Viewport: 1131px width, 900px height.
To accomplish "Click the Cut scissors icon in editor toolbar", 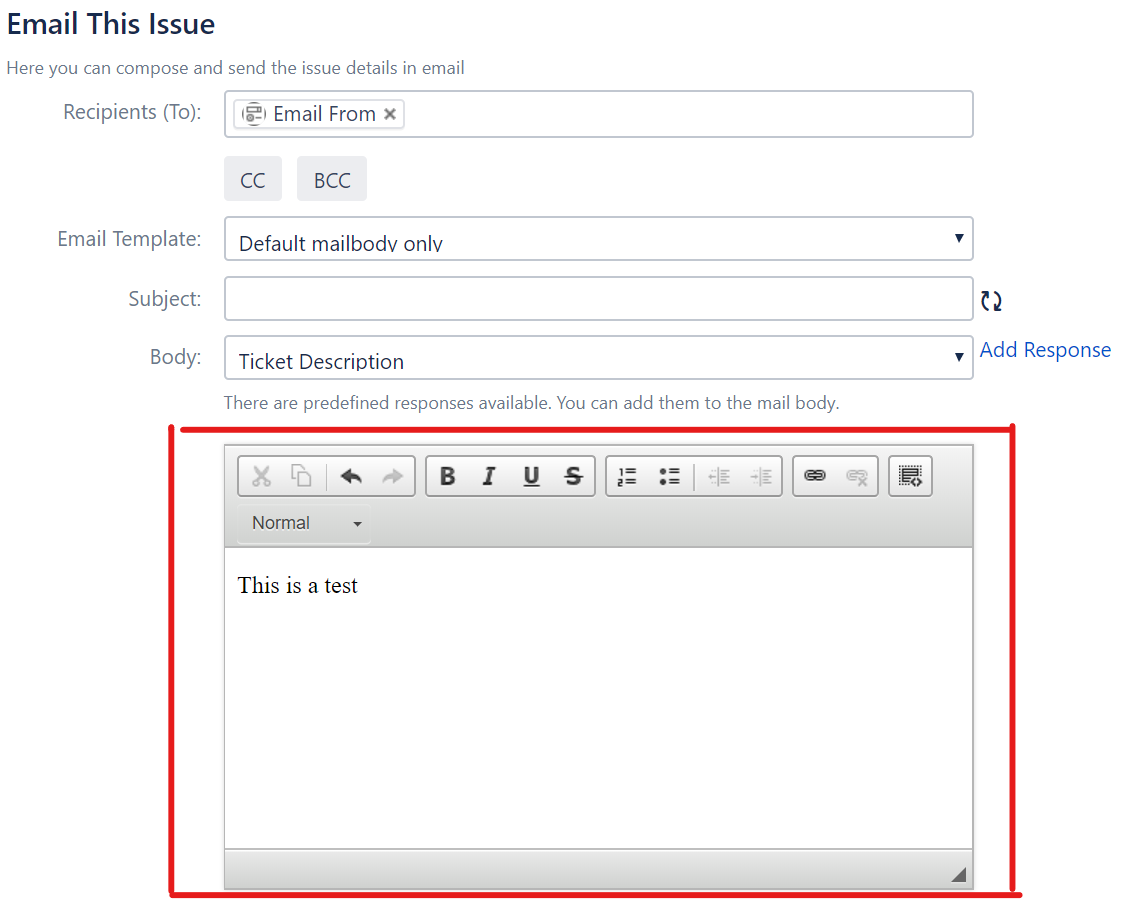I will pyautogui.click(x=261, y=476).
